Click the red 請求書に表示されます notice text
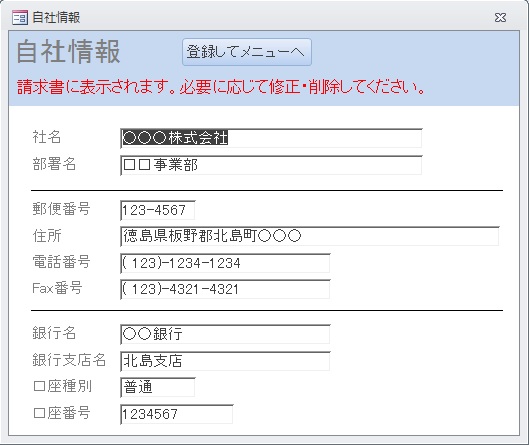The height and width of the screenshot is (445, 529). pos(221,87)
